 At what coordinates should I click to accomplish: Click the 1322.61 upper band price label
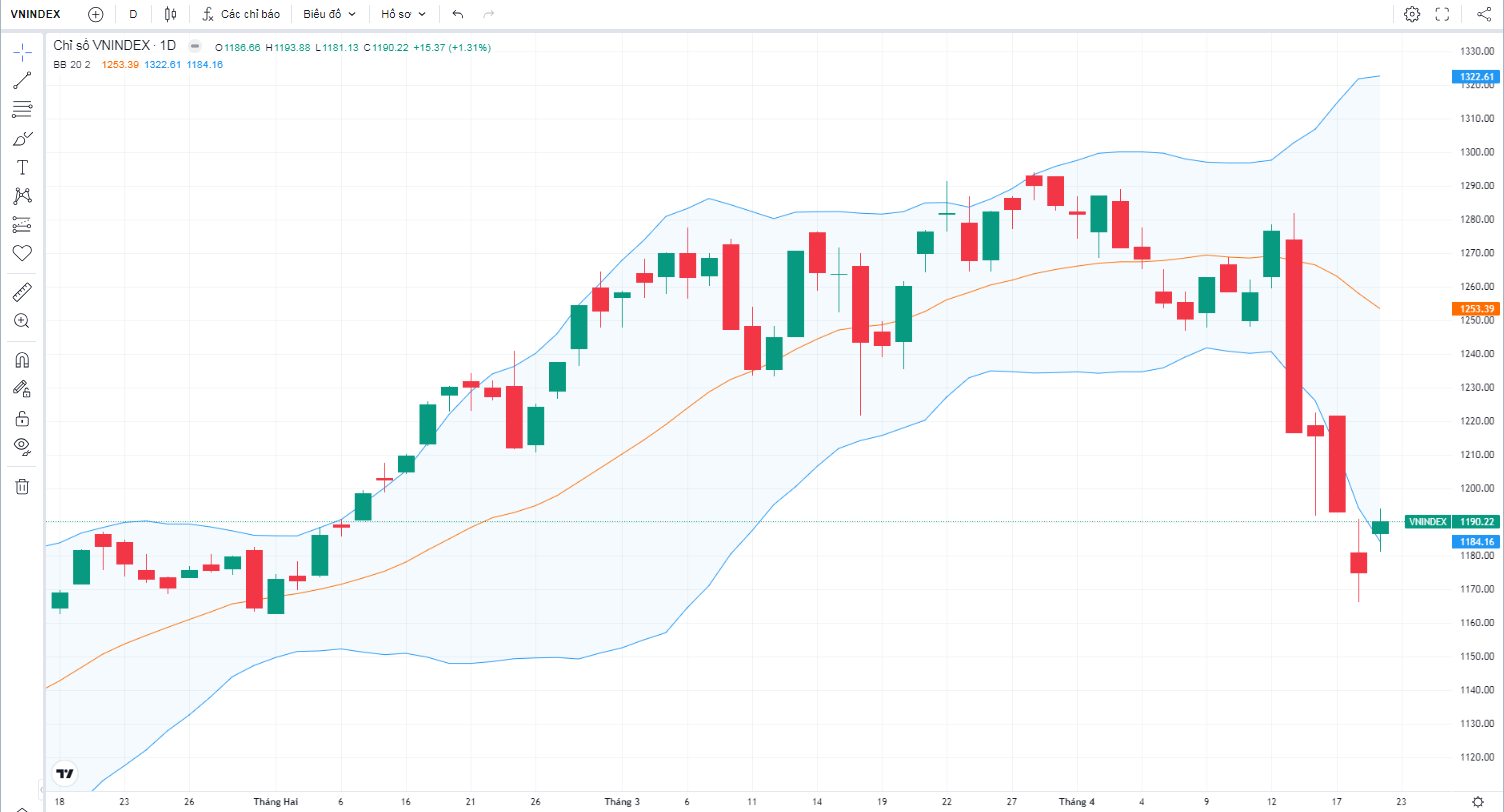click(1475, 76)
